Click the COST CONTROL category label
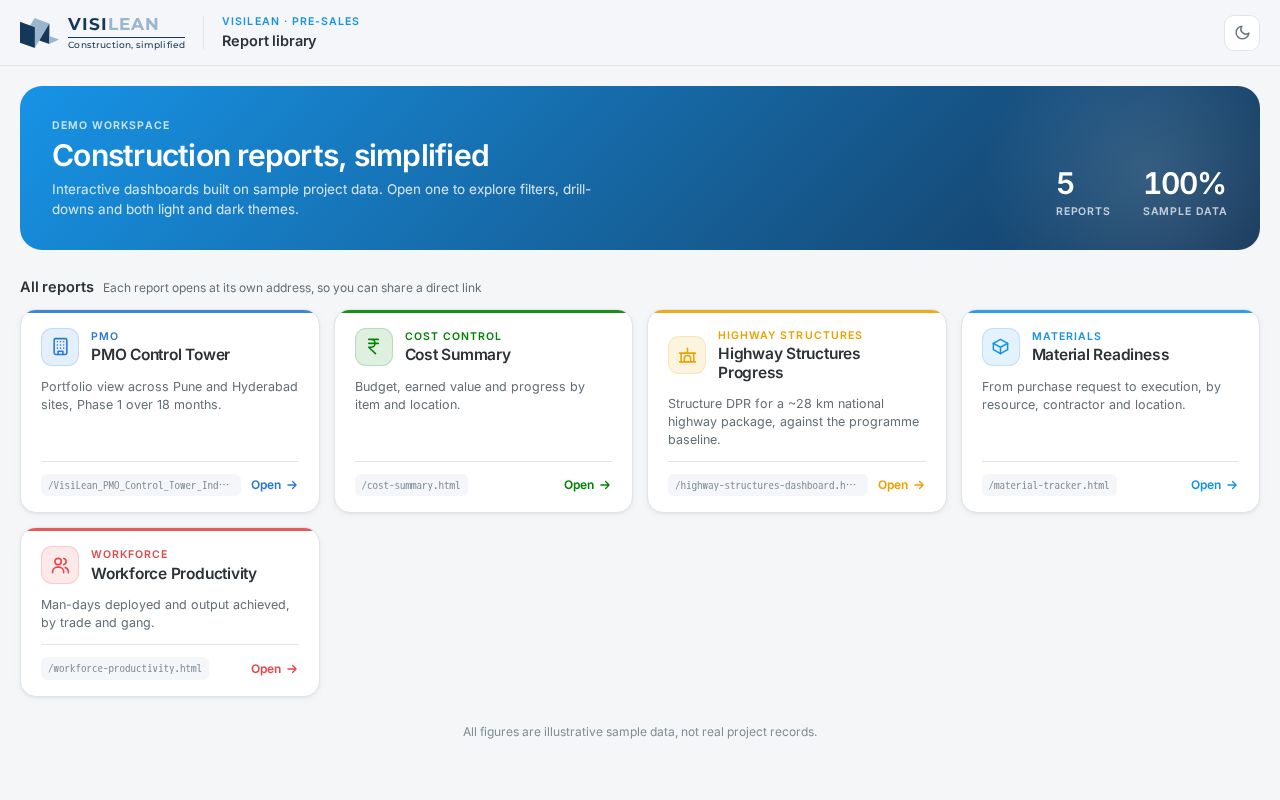The width and height of the screenshot is (1280, 800). [453, 336]
